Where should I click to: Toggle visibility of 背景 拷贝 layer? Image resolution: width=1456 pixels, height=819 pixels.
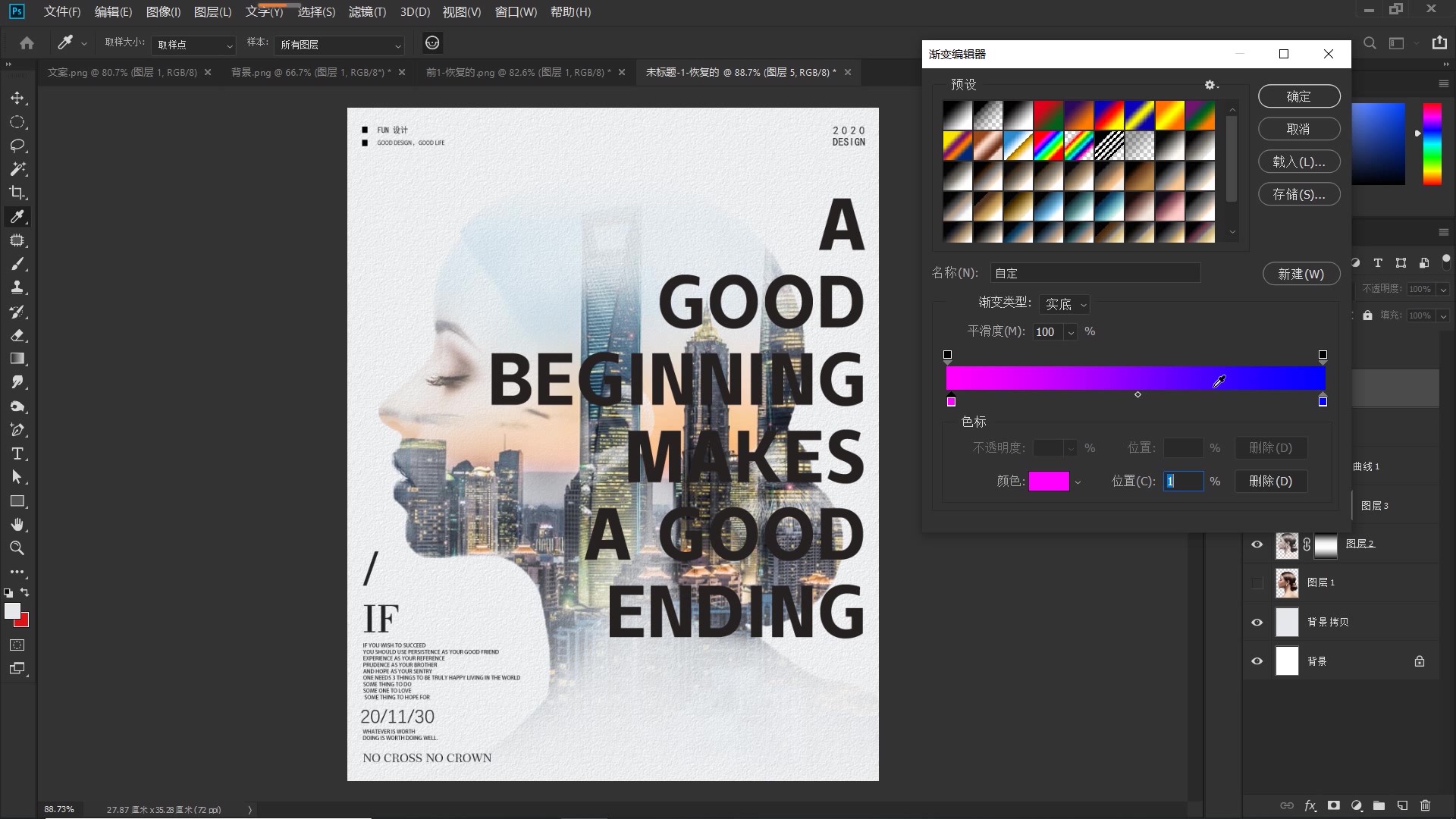coord(1257,622)
